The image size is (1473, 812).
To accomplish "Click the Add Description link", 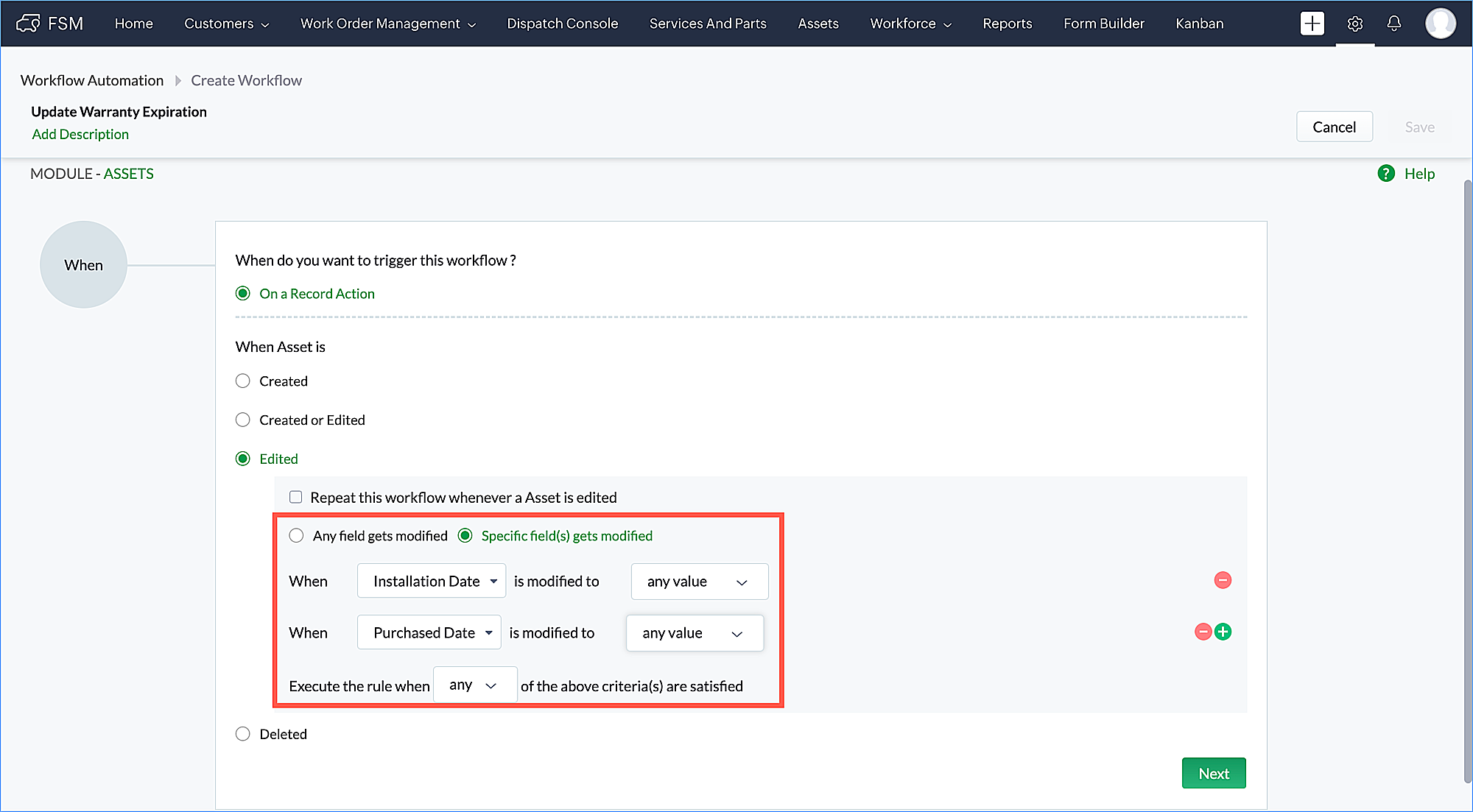I will click(80, 134).
